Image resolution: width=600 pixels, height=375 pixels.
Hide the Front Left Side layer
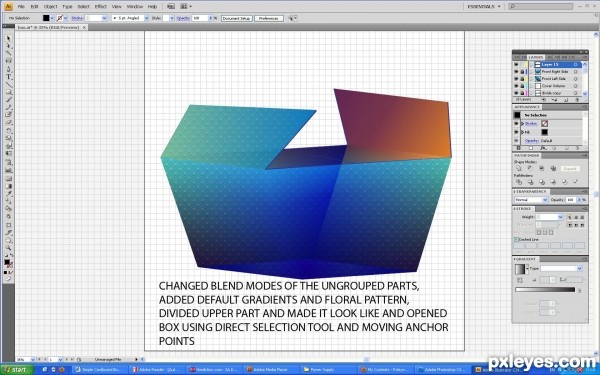[516, 79]
